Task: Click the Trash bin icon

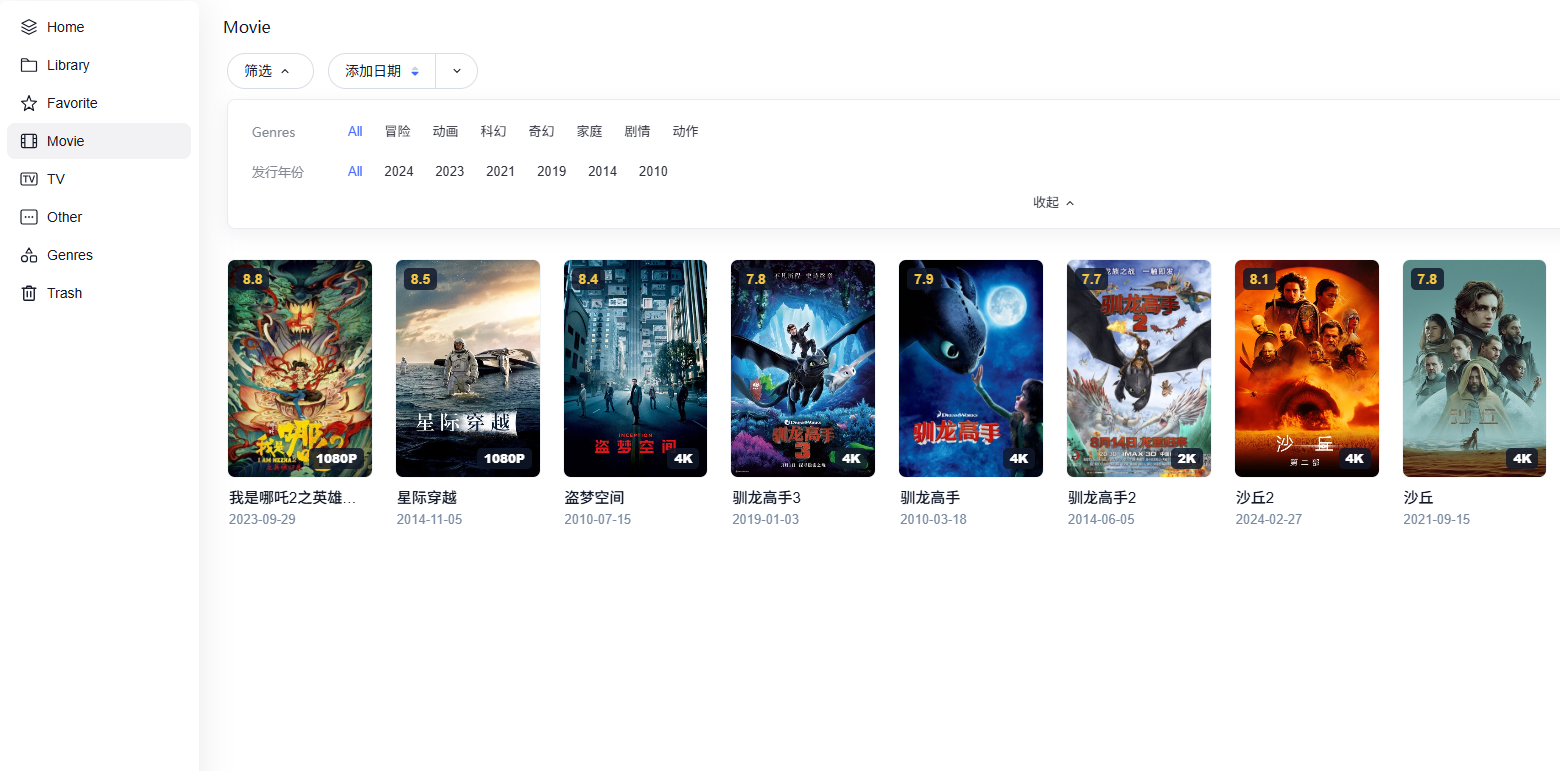Action: 29,293
